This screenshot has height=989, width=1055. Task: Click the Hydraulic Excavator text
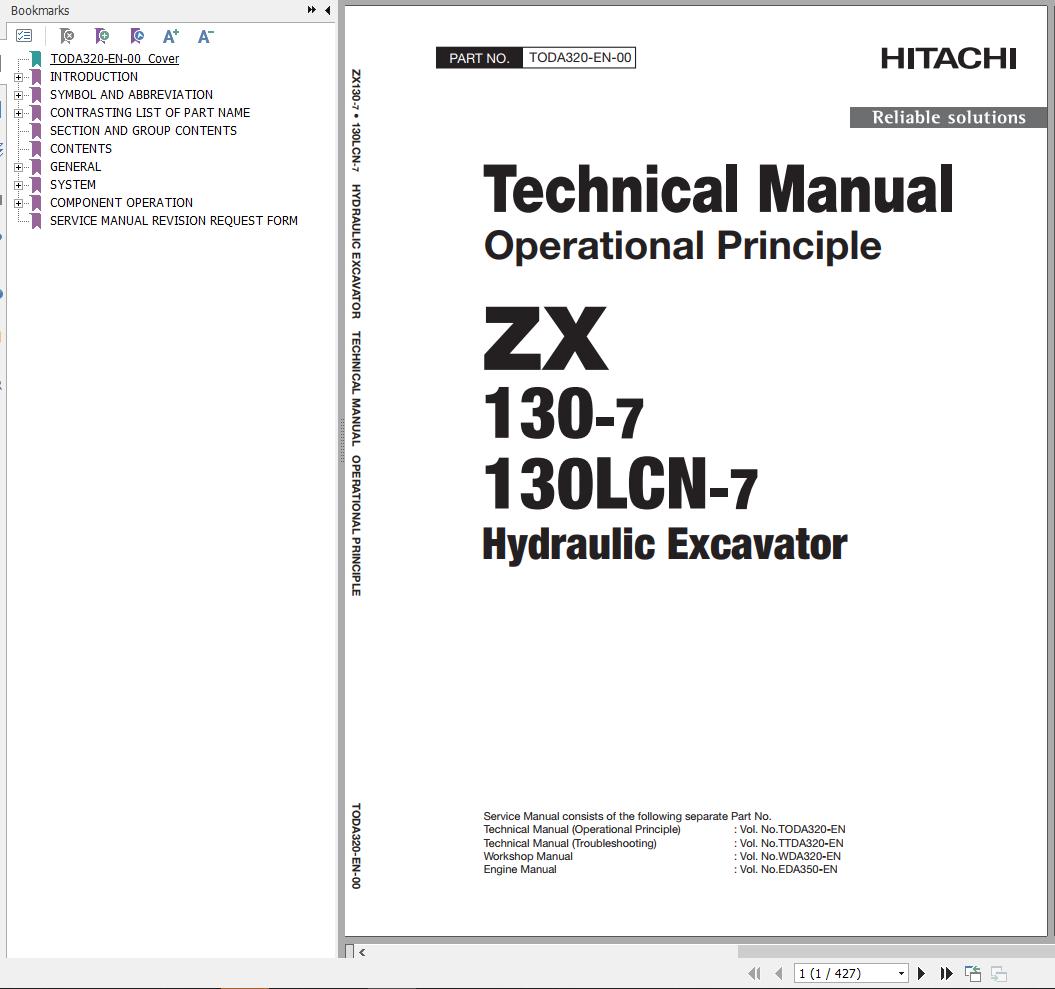pos(665,544)
